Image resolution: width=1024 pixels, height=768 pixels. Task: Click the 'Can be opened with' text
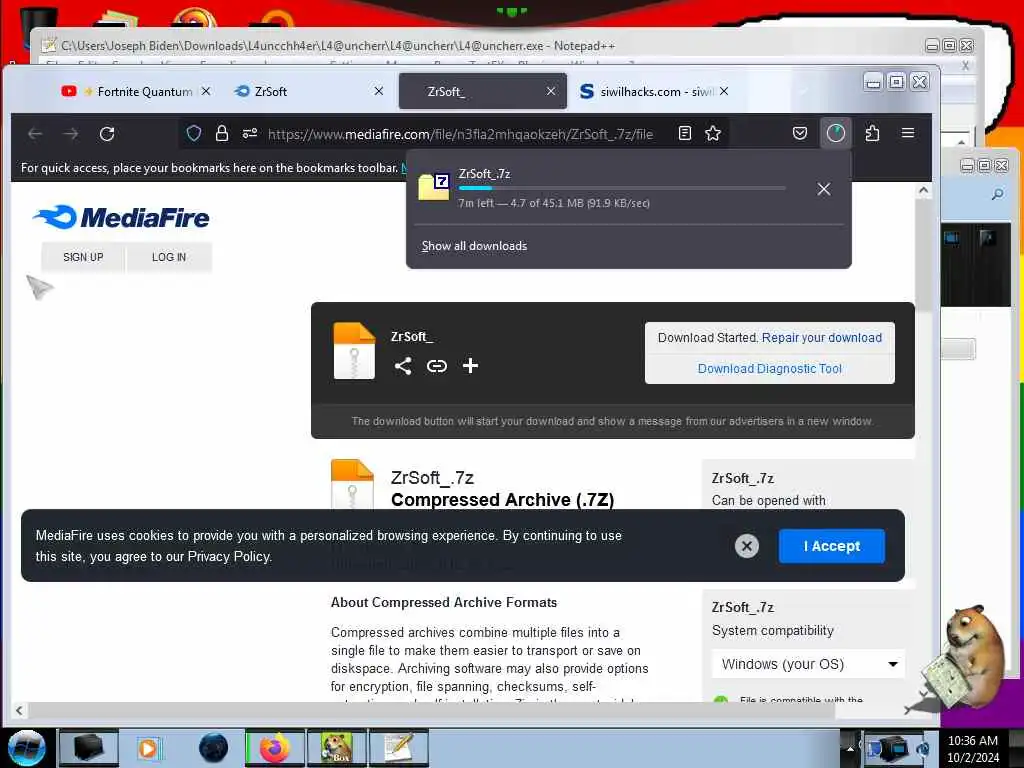pos(769,500)
